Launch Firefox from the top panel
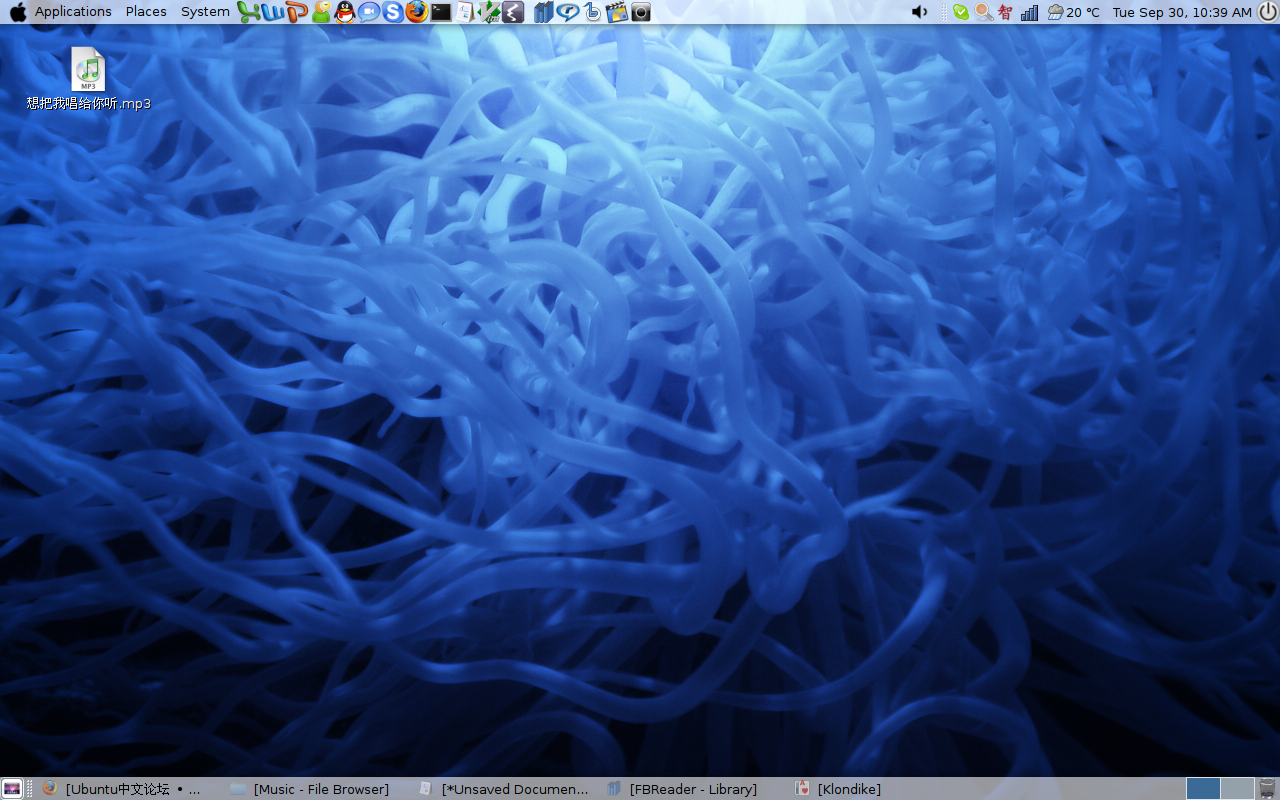The height and width of the screenshot is (800, 1280). coord(417,12)
